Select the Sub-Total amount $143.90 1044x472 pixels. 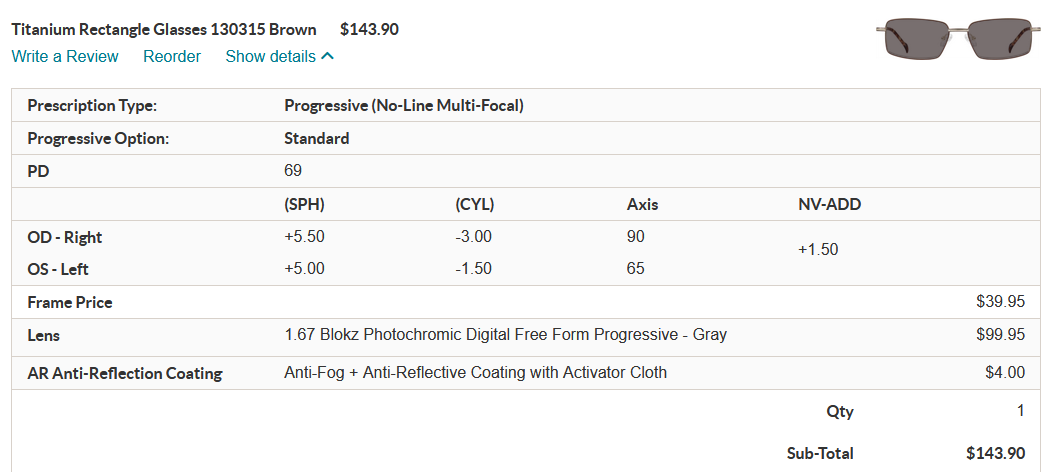tap(995, 453)
